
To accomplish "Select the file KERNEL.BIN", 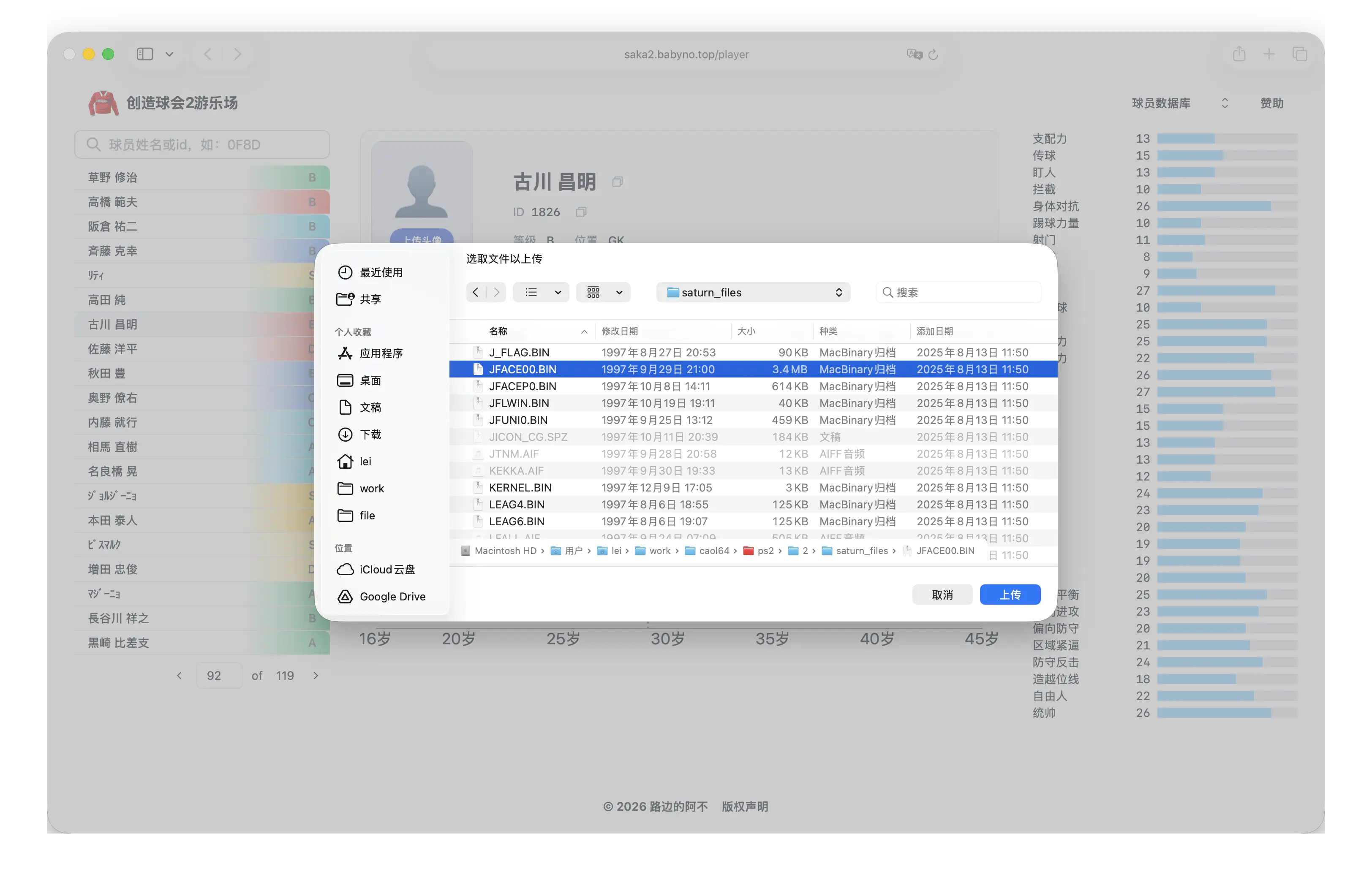I will (x=753, y=487).
